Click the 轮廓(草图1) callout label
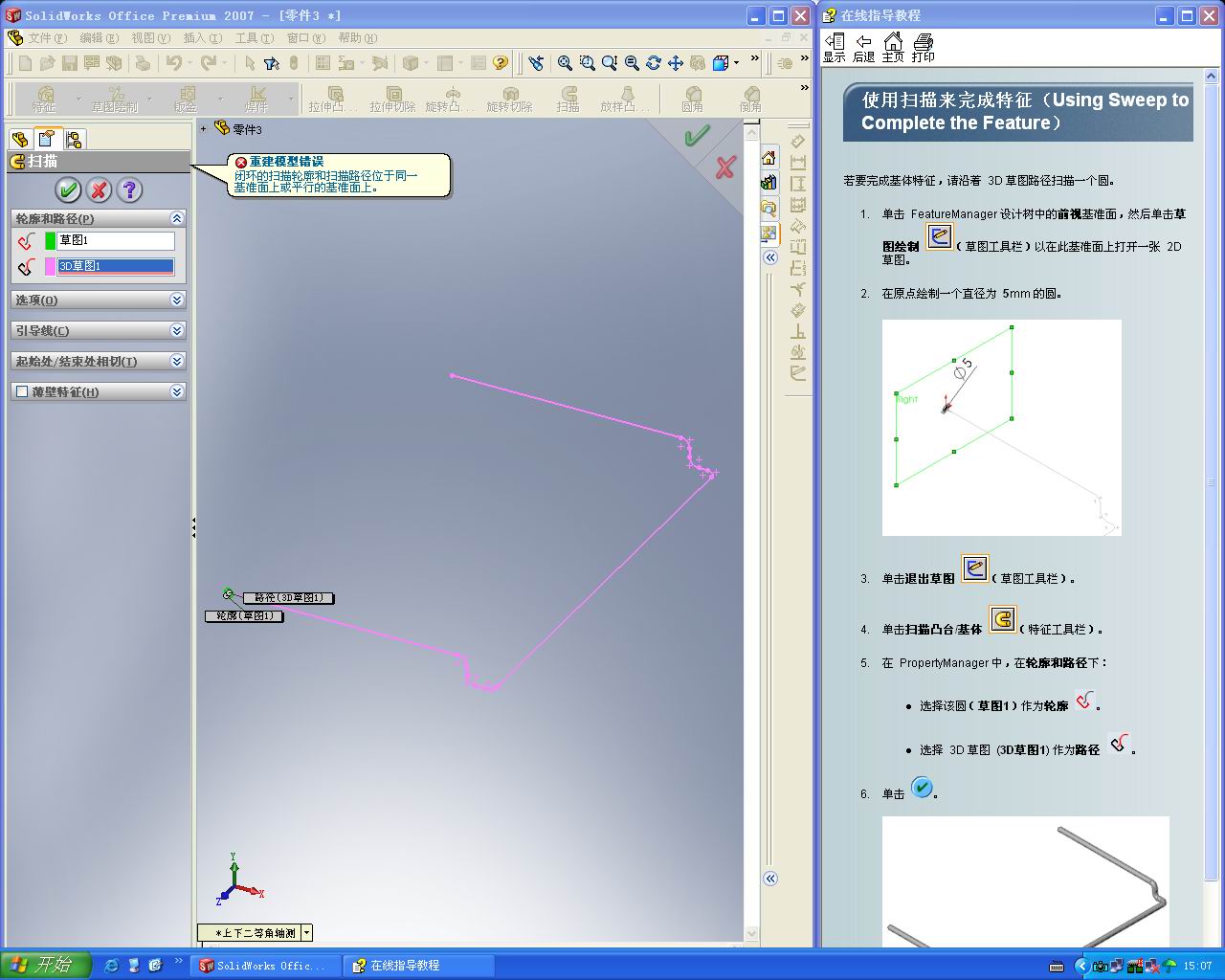1225x980 pixels. 244,616
